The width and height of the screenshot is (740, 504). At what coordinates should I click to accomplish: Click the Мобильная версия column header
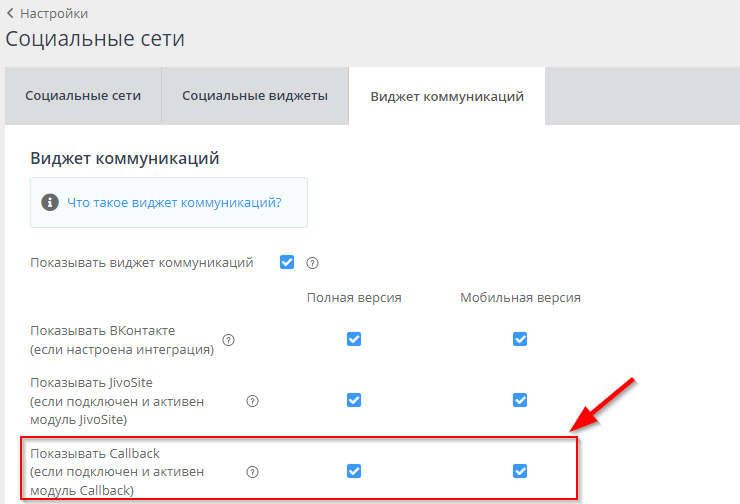pyautogui.click(x=520, y=298)
